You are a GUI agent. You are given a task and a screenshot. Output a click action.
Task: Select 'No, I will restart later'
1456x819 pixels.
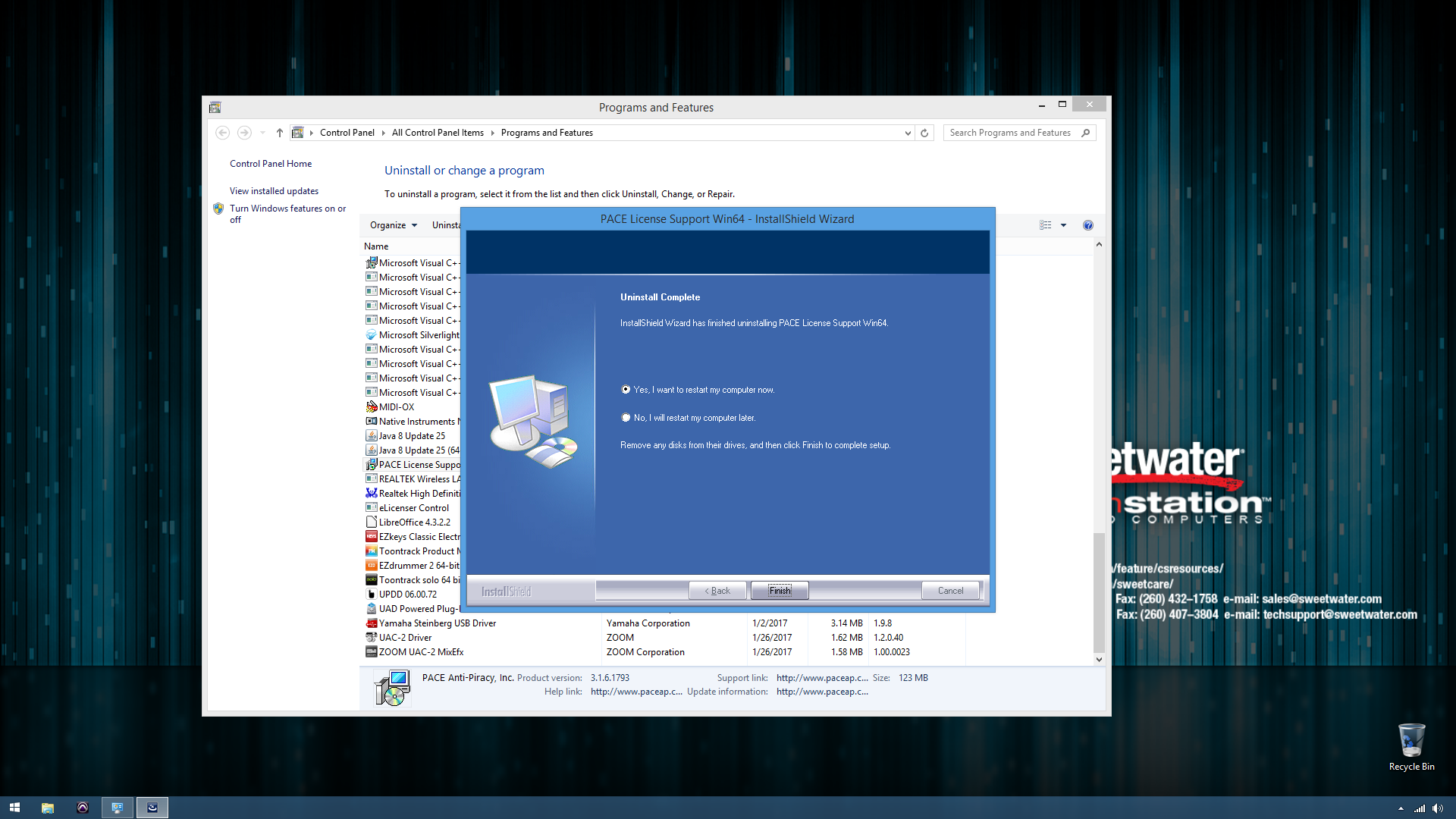point(626,418)
